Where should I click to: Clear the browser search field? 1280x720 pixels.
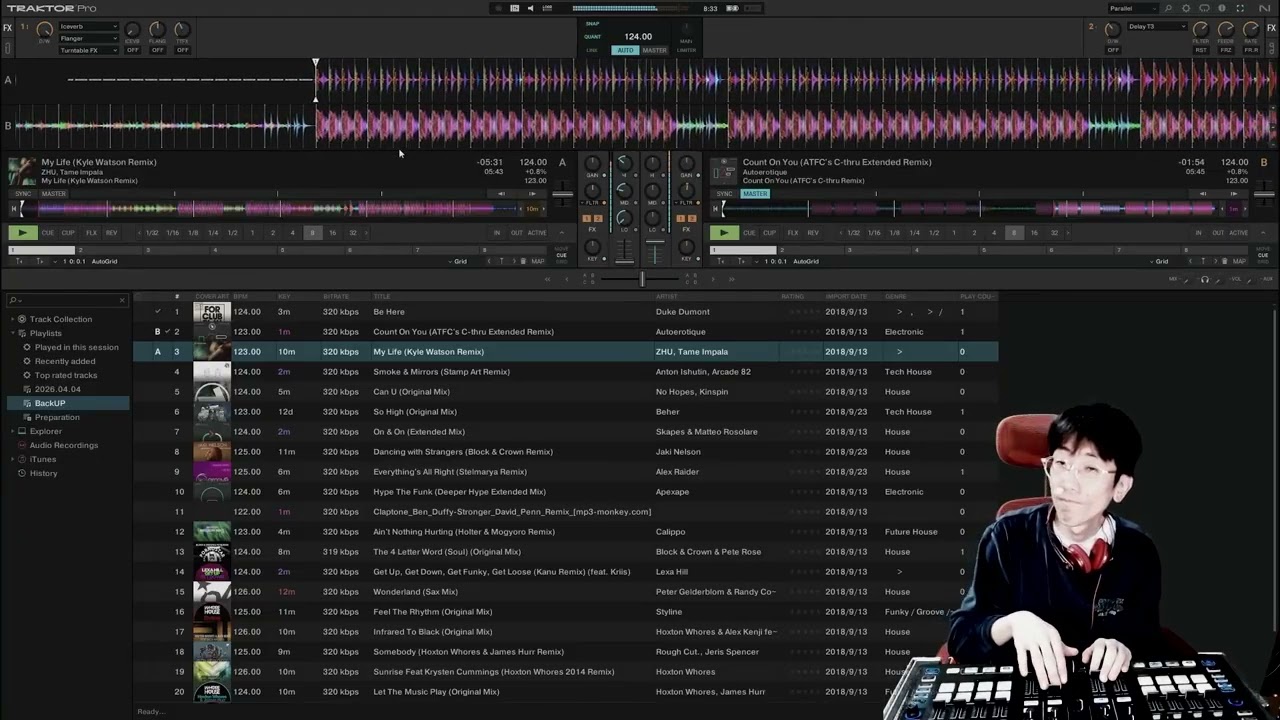tap(122, 300)
